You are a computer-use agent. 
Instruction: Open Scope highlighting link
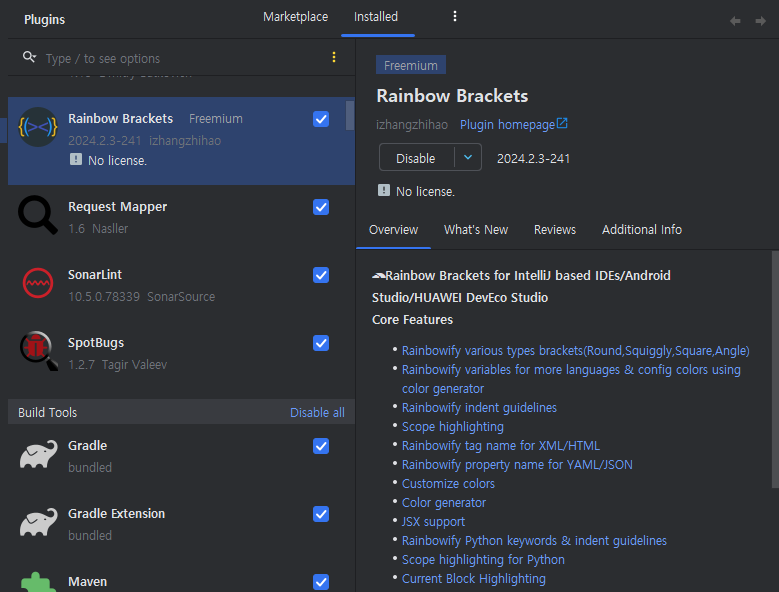(453, 427)
